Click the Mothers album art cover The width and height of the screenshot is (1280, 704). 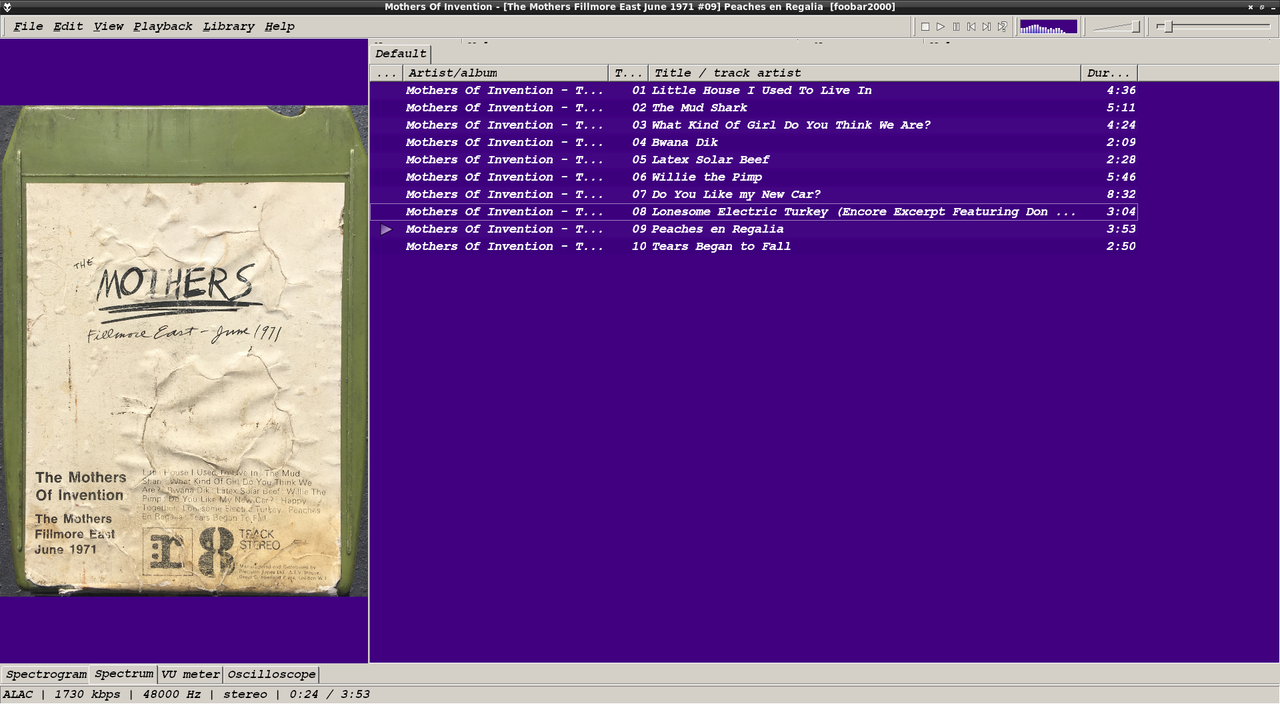click(x=184, y=351)
